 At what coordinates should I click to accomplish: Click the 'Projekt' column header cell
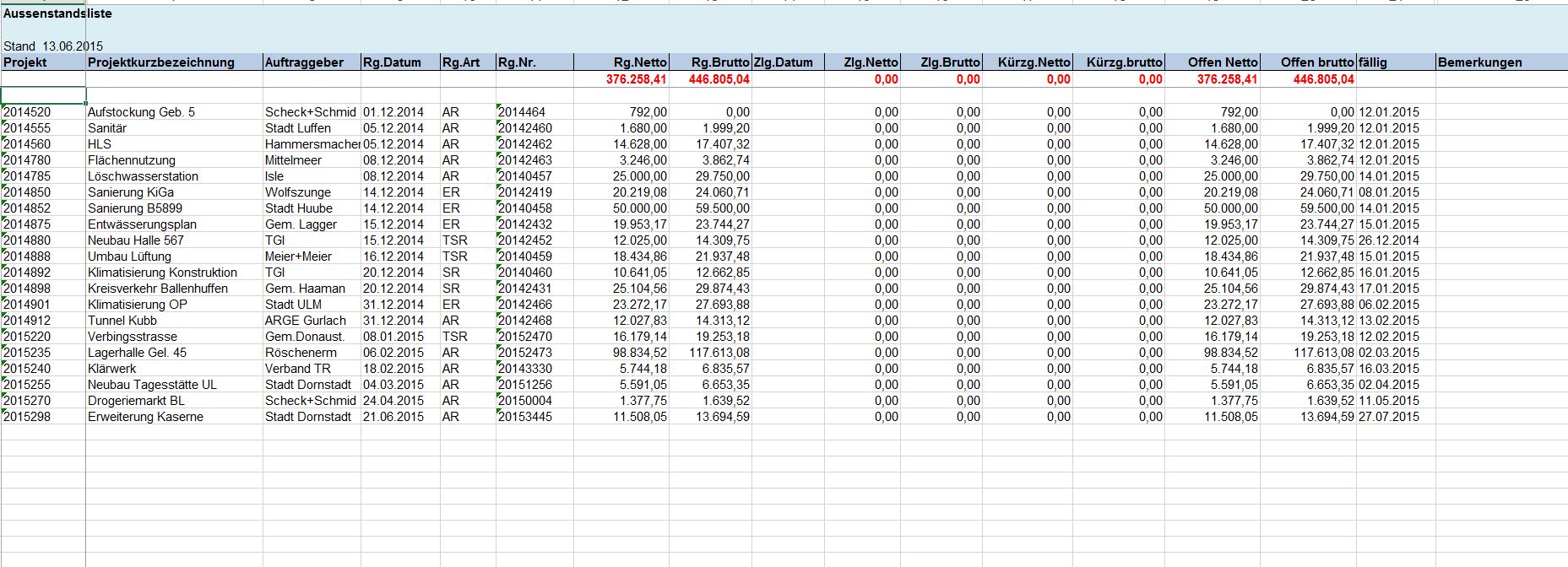[x=25, y=62]
